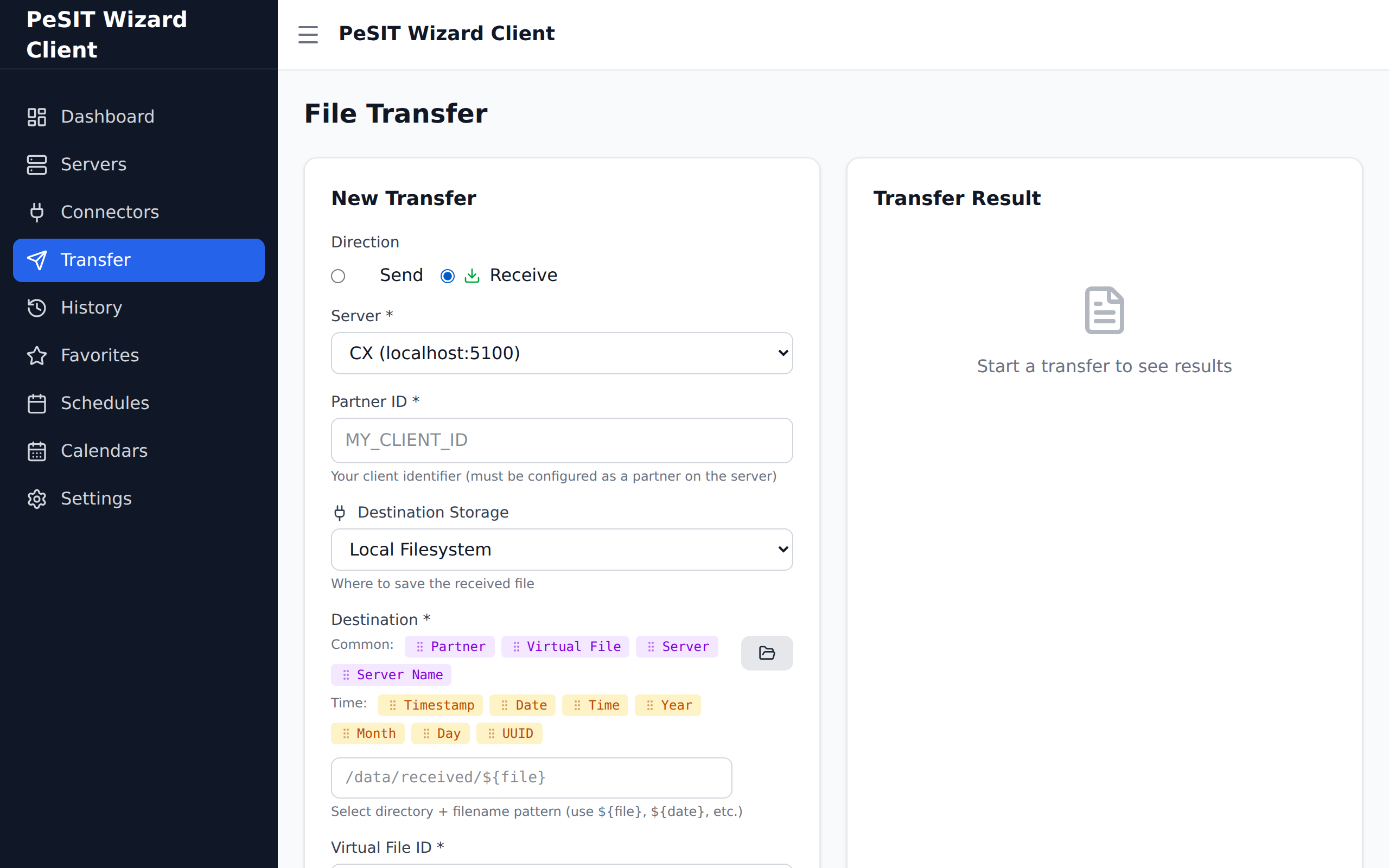Open the folder browse button
Viewport: 1389px width, 868px height.
point(766,653)
